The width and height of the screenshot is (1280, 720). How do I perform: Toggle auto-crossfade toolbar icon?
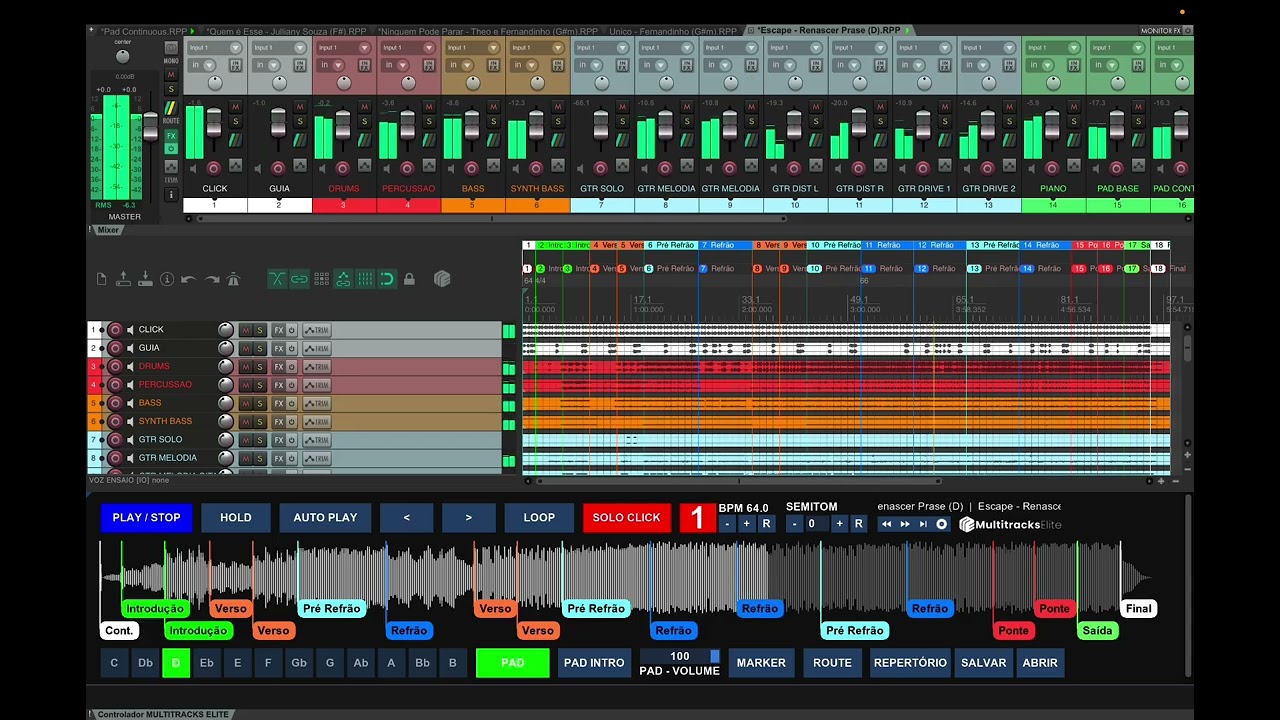(277, 280)
